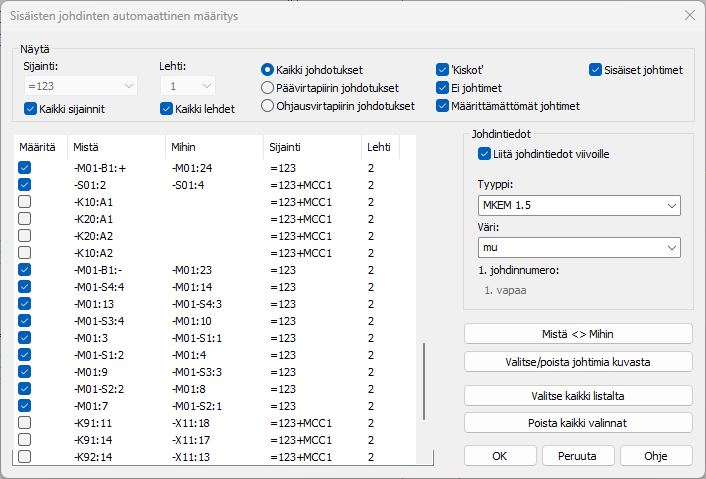This screenshot has width=706, height=479.
Task: Close the Sisäisten johdinten dialog window
Action: (x=688, y=15)
